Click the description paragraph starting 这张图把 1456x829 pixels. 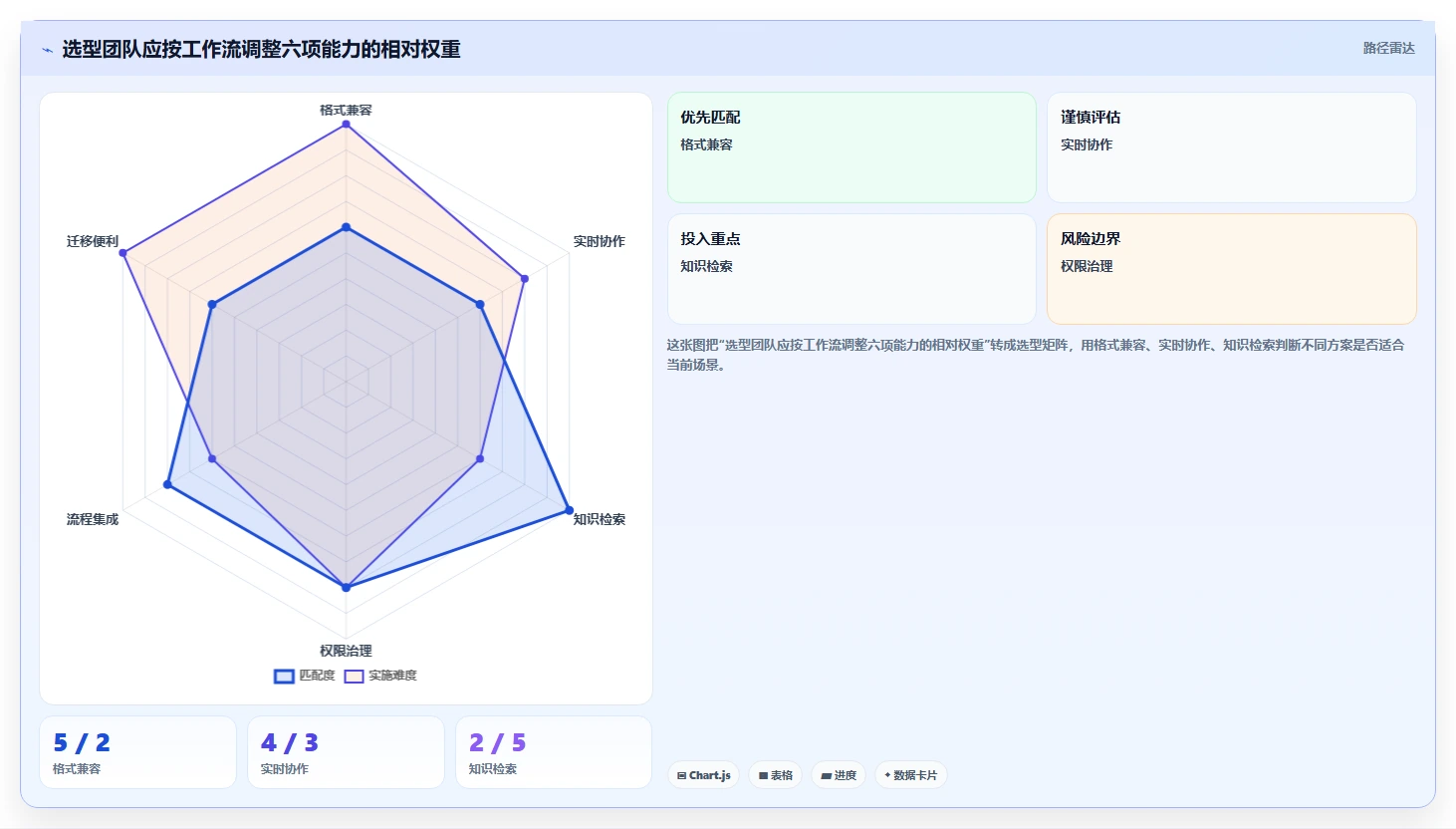click(x=1036, y=355)
